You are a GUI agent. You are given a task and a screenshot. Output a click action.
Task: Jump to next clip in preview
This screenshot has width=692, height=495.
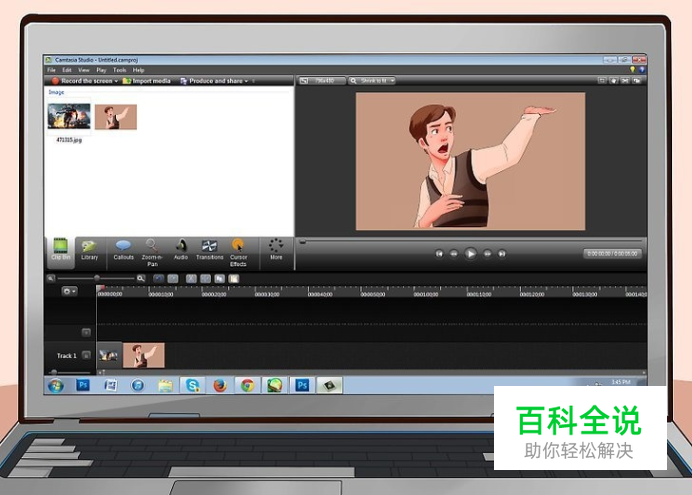point(502,254)
